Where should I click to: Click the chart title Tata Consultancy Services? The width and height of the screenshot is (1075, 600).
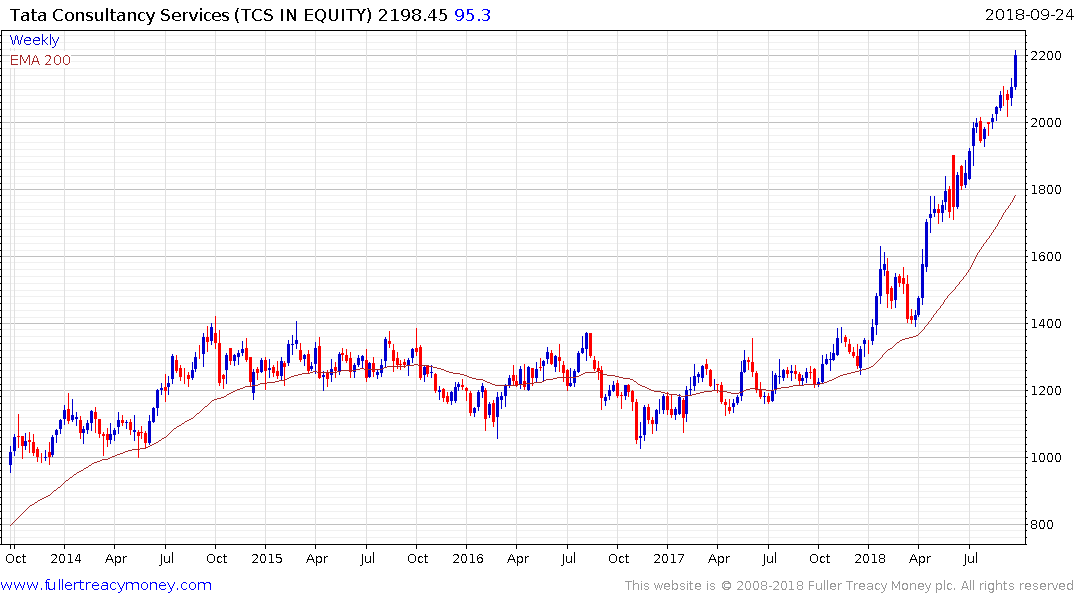[x=119, y=15]
